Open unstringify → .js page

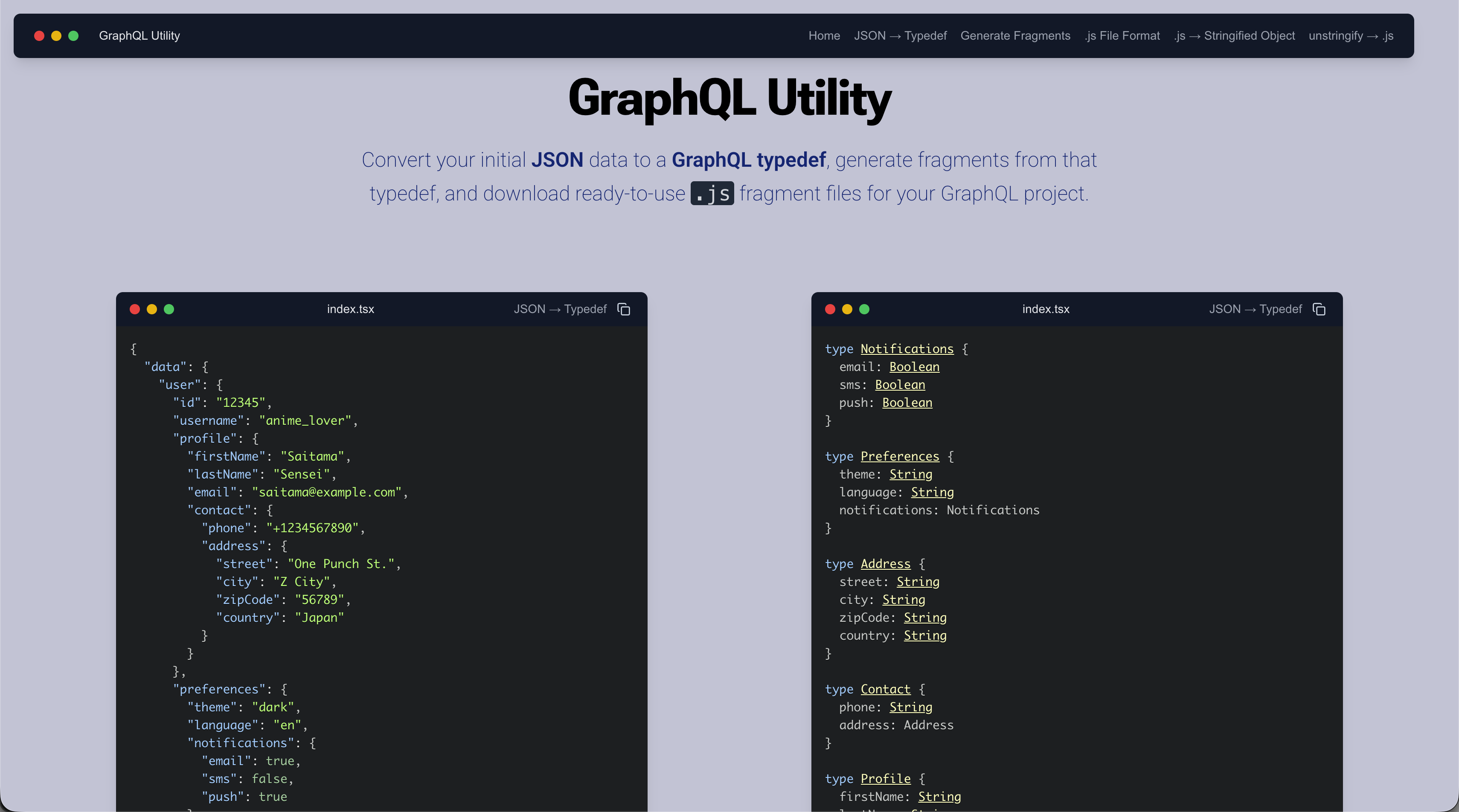tap(1351, 36)
